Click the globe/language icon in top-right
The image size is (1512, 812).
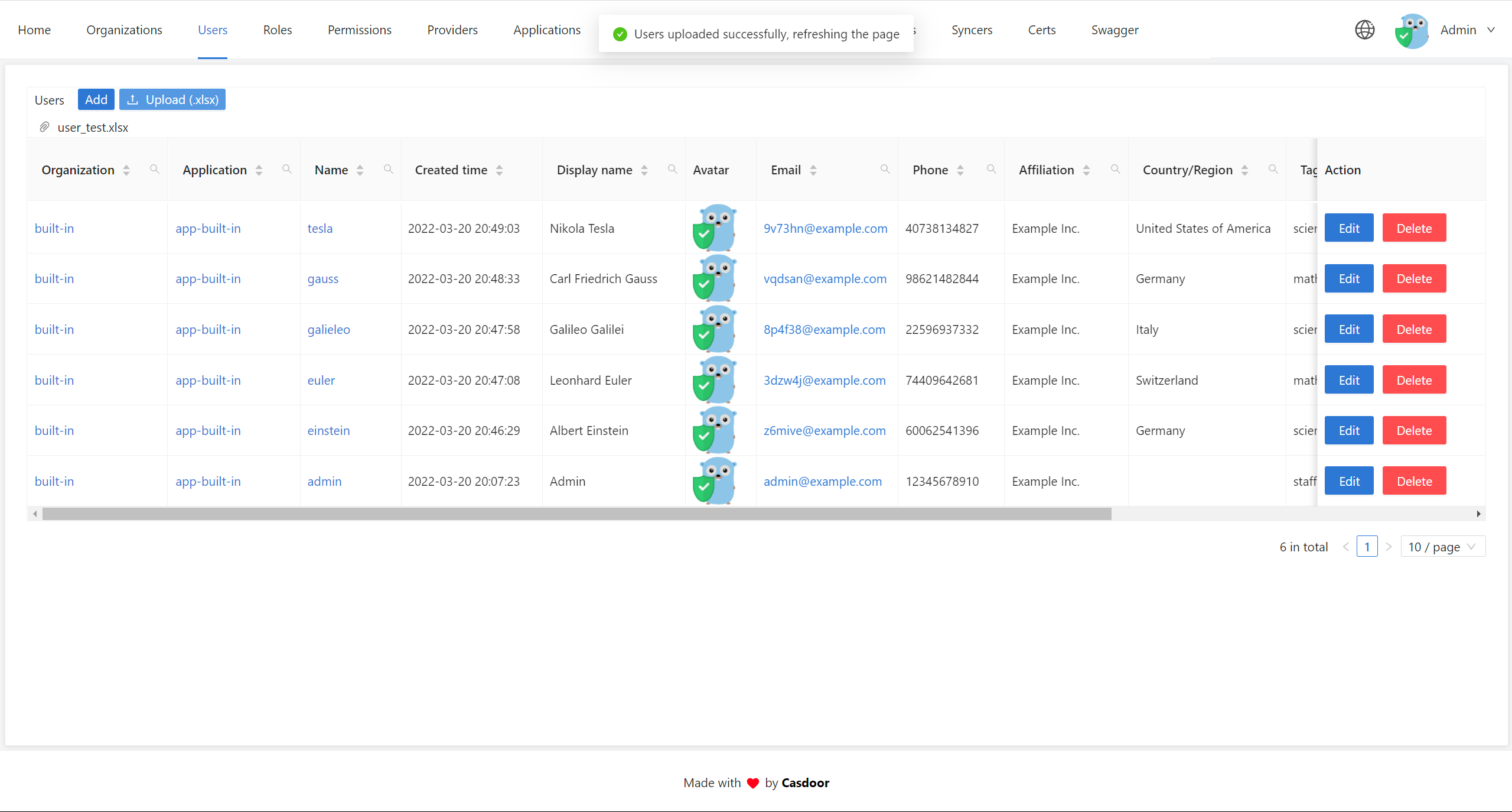[1366, 29]
